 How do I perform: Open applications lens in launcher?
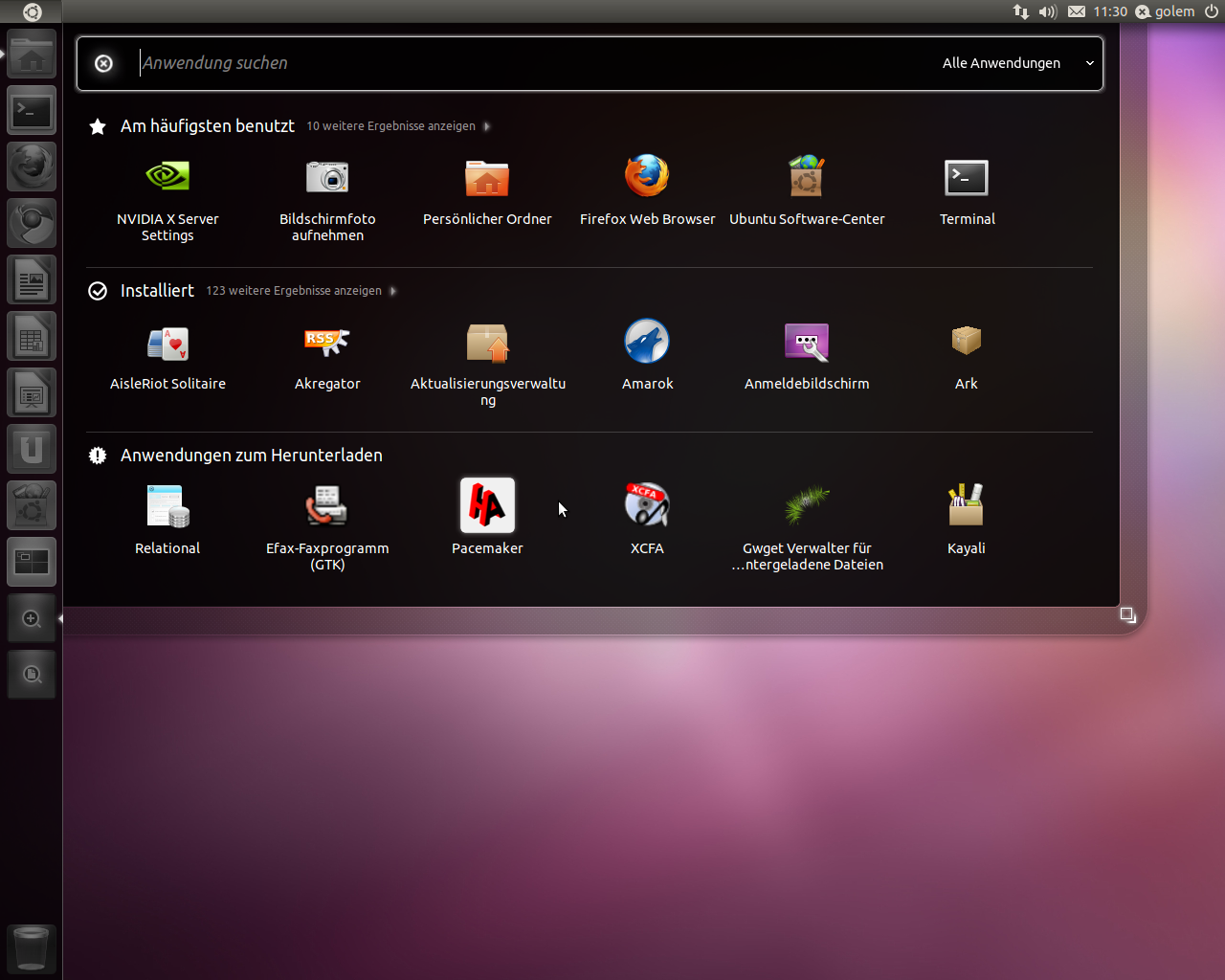(32, 619)
